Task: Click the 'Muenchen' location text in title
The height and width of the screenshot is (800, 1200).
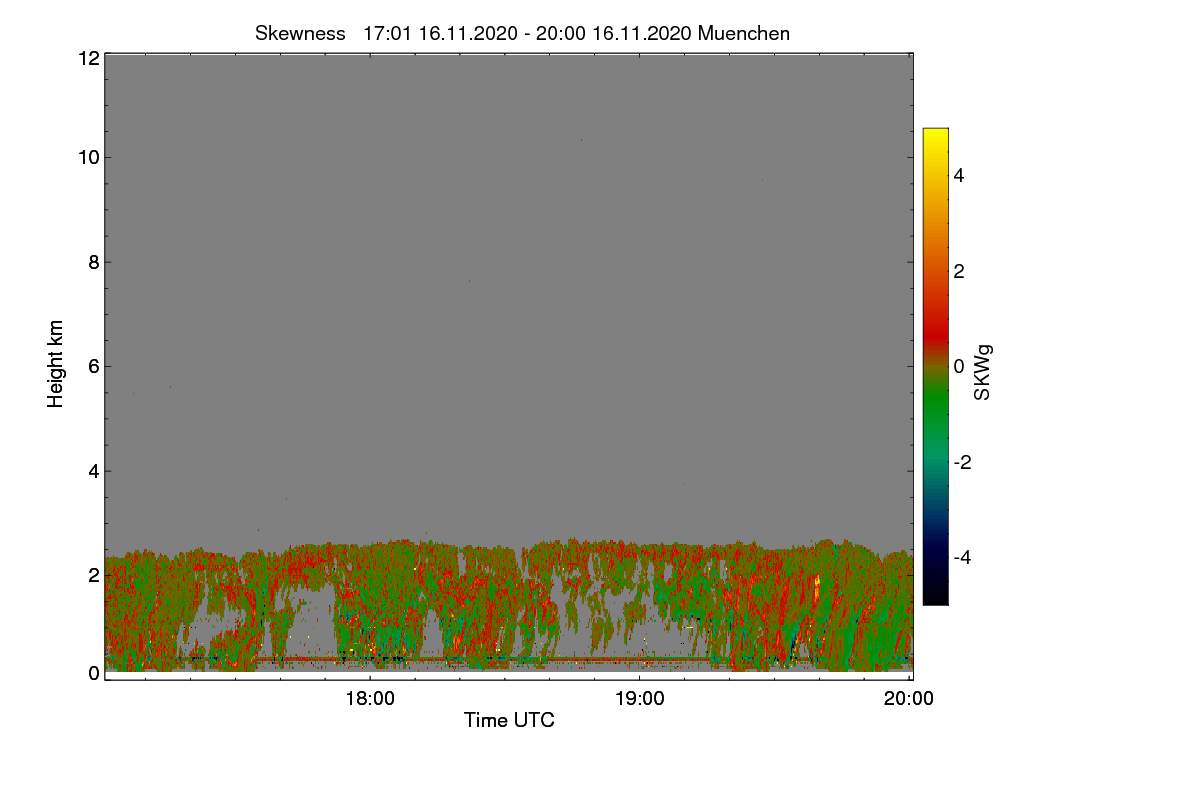Action: point(743,33)
